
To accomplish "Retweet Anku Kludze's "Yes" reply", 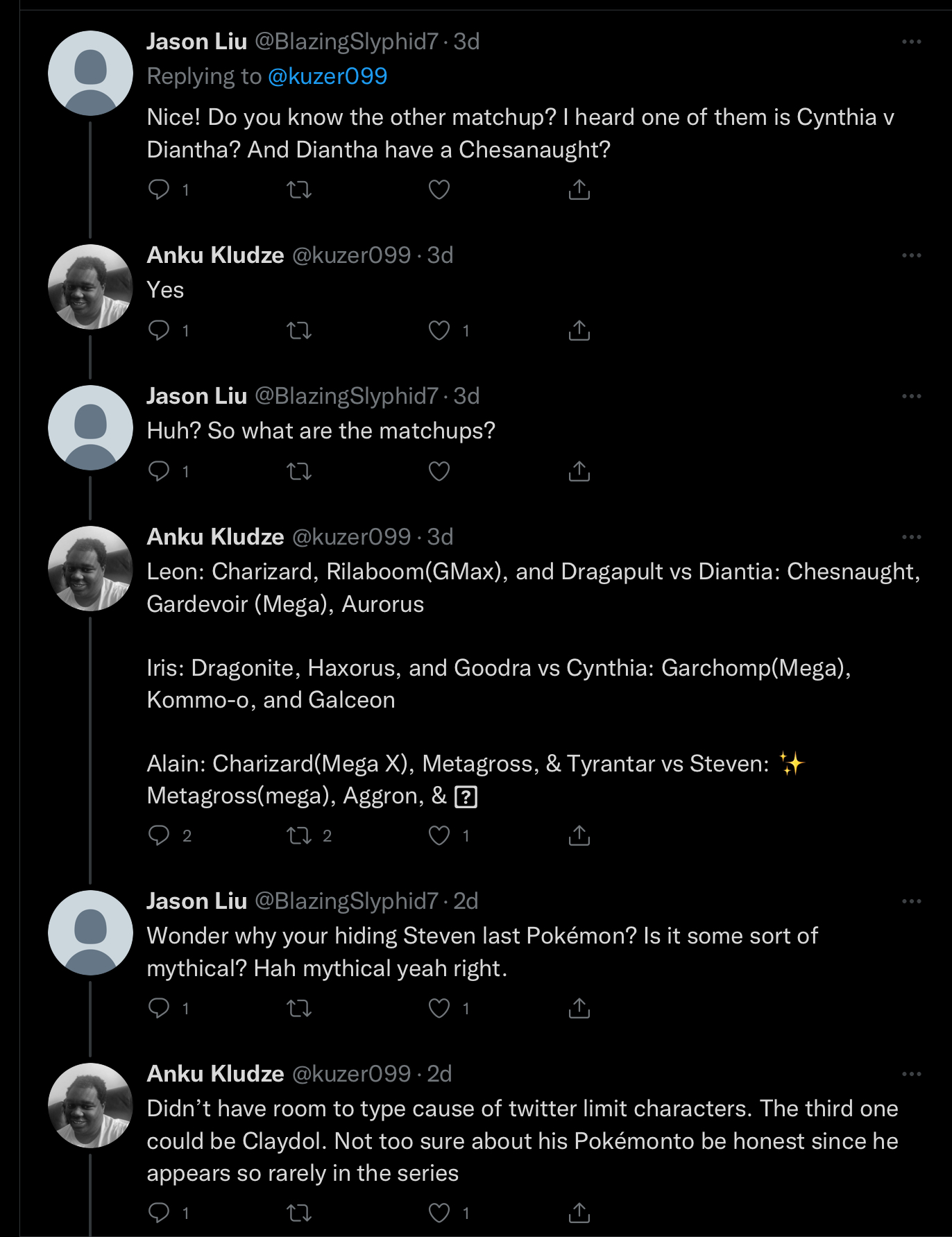I will [299, 330].
